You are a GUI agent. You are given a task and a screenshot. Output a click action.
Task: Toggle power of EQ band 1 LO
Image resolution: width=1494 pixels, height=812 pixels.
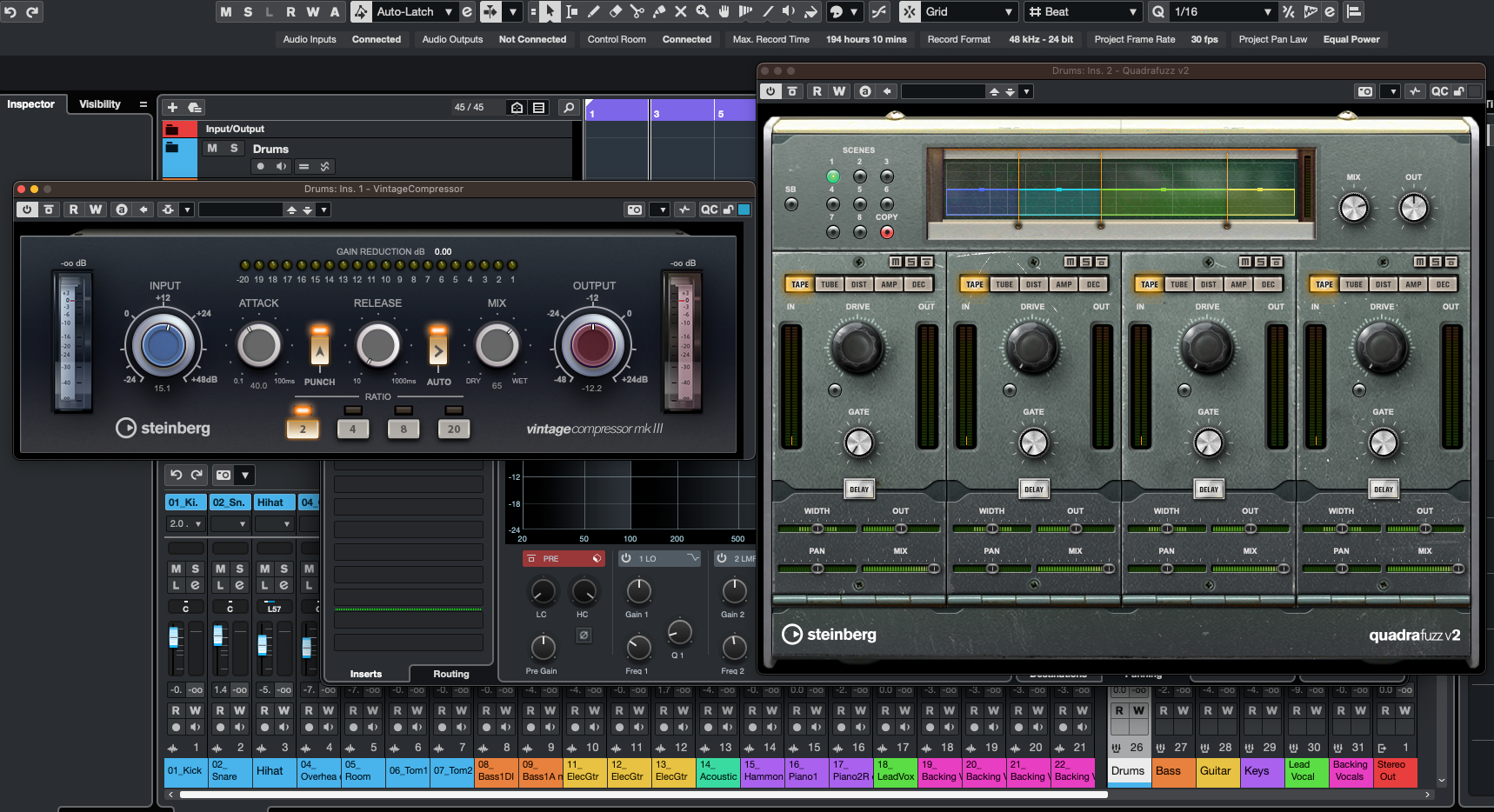coord(625,558)
